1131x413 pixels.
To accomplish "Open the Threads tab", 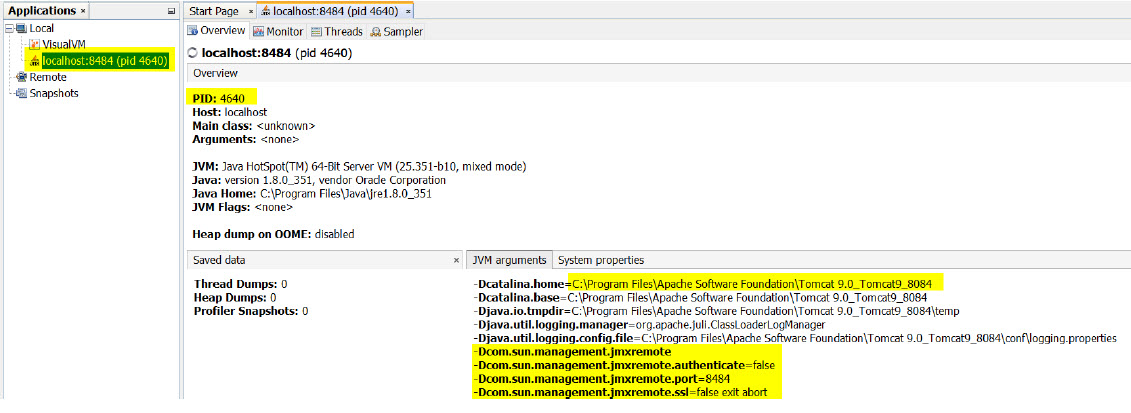I will [337, 32].
